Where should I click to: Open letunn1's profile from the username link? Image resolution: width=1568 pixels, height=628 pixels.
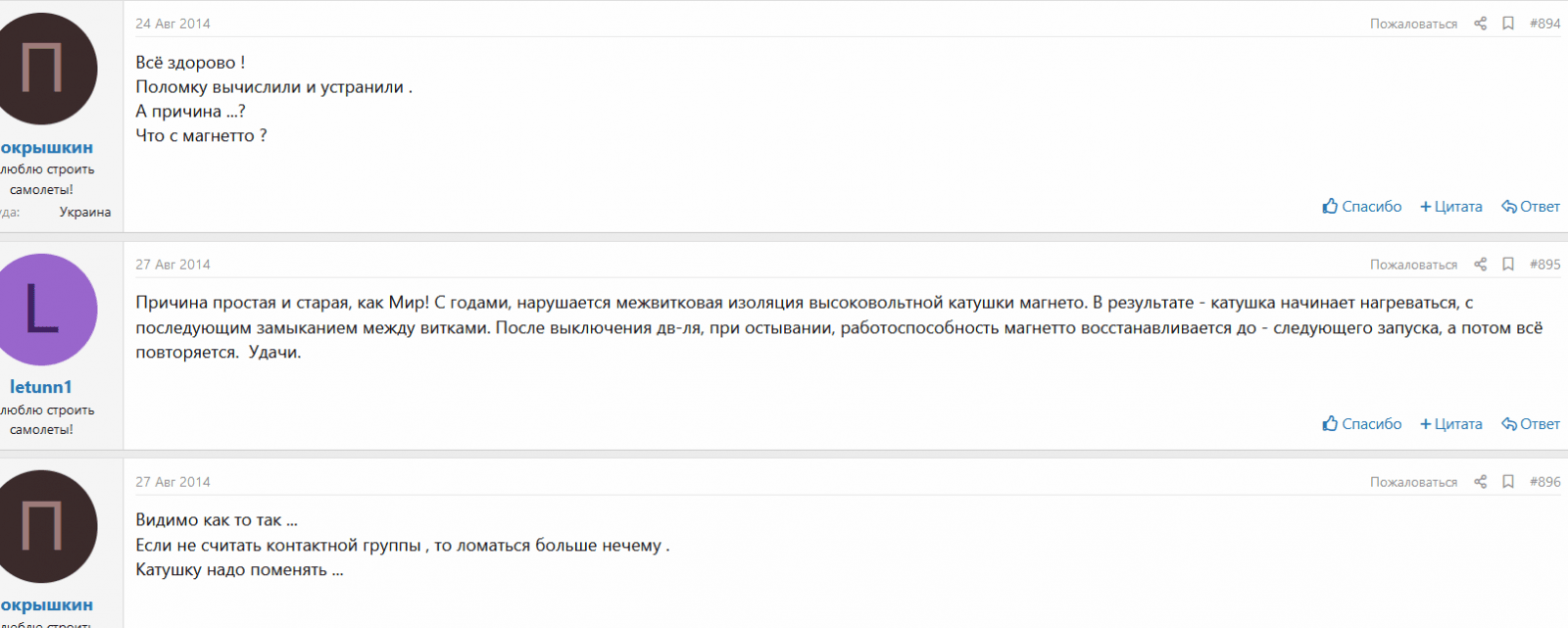(x=39, y=387)
